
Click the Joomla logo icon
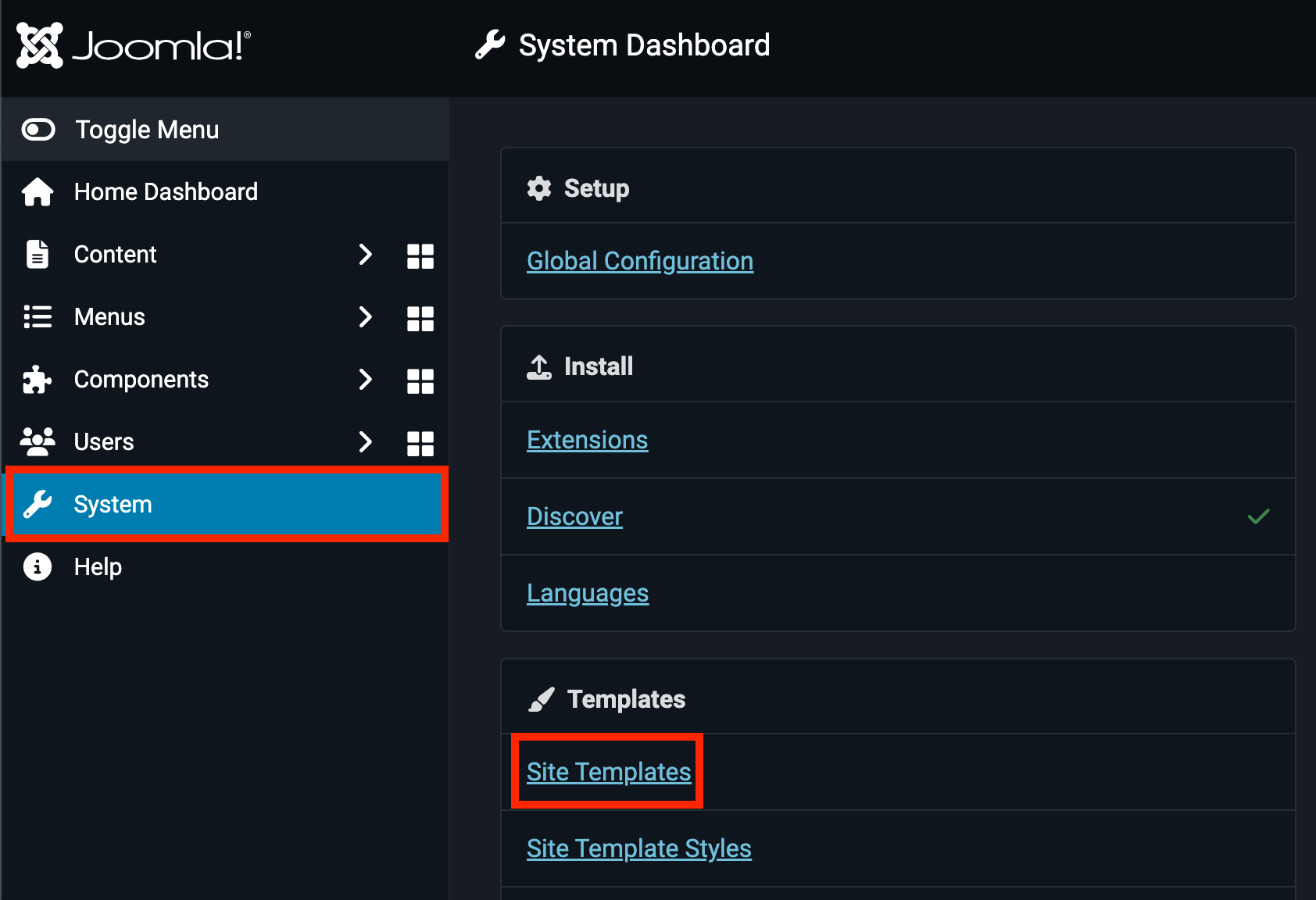40,45
